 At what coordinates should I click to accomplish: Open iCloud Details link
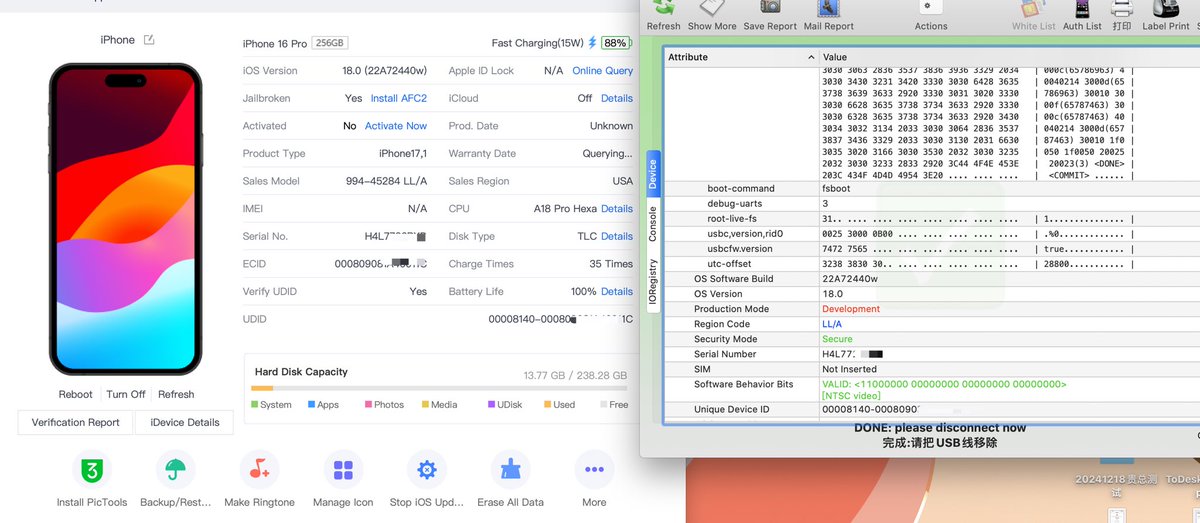pyautogui.click(x=617, y=98)
